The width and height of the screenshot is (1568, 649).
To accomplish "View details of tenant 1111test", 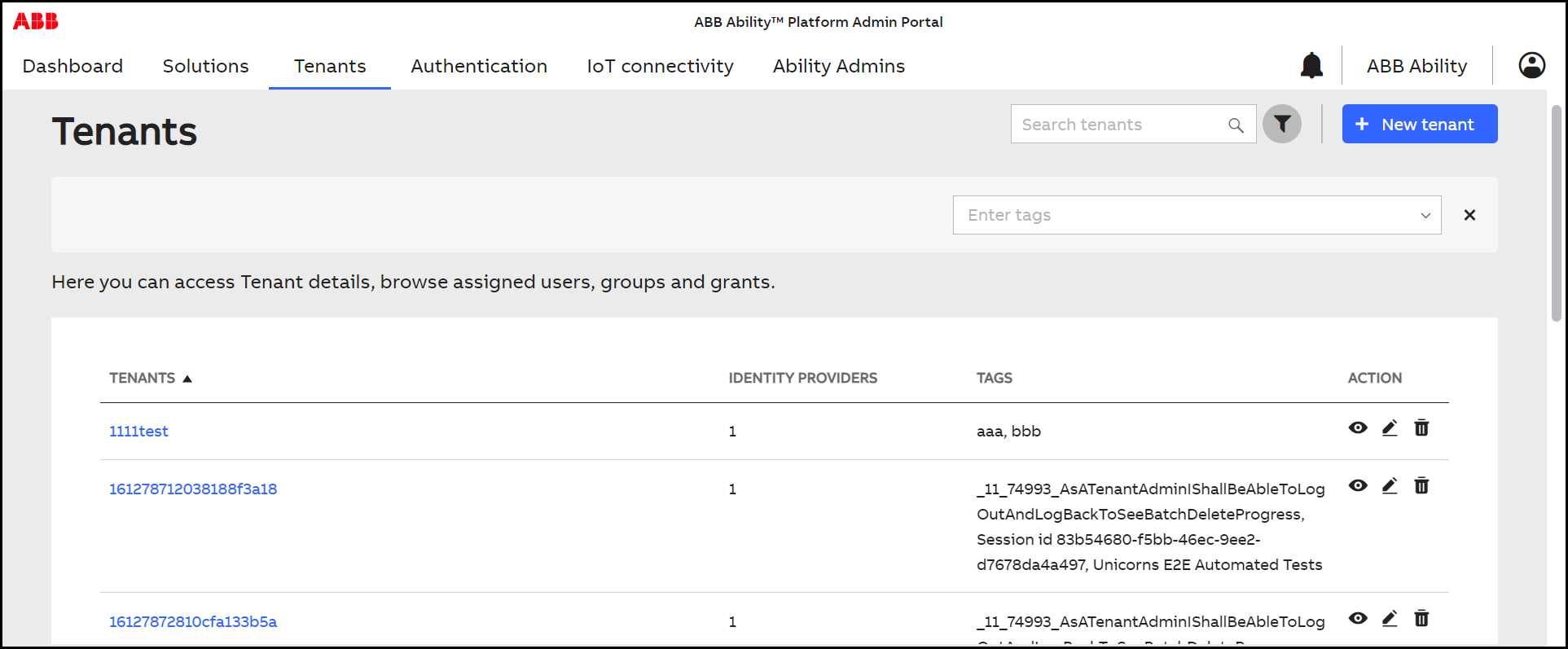I will point(1358,428).
